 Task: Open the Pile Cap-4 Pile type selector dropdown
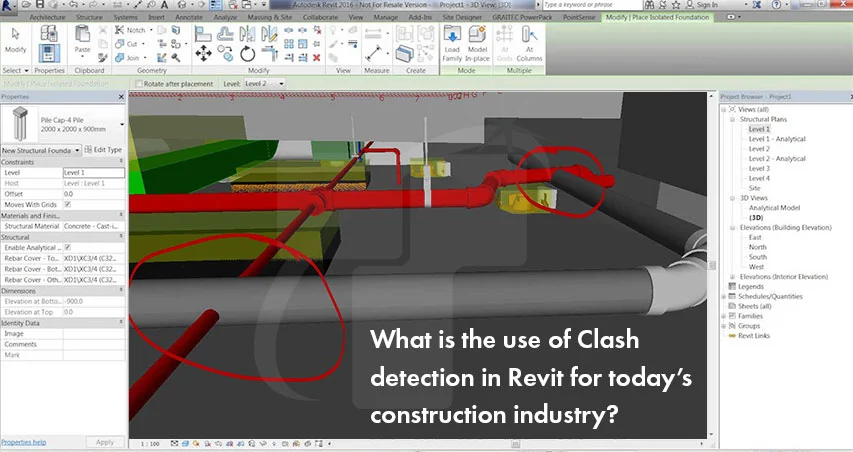[122, 125]
